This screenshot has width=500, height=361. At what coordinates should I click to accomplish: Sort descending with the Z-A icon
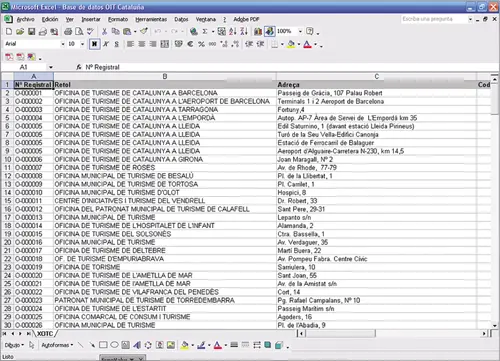(x=244, y=32)
